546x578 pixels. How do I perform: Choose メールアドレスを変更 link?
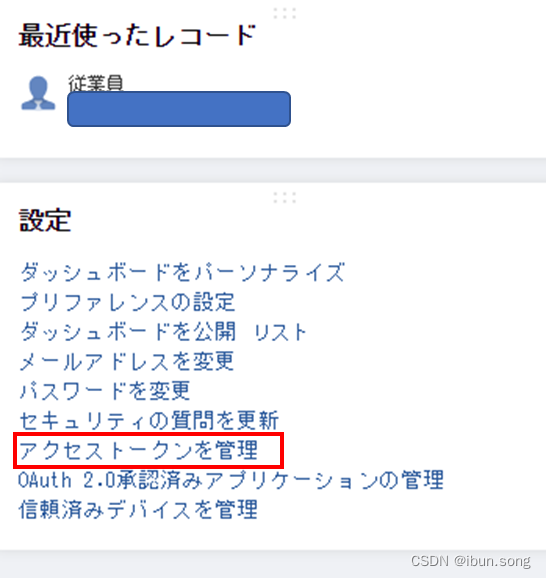(126, 361)
